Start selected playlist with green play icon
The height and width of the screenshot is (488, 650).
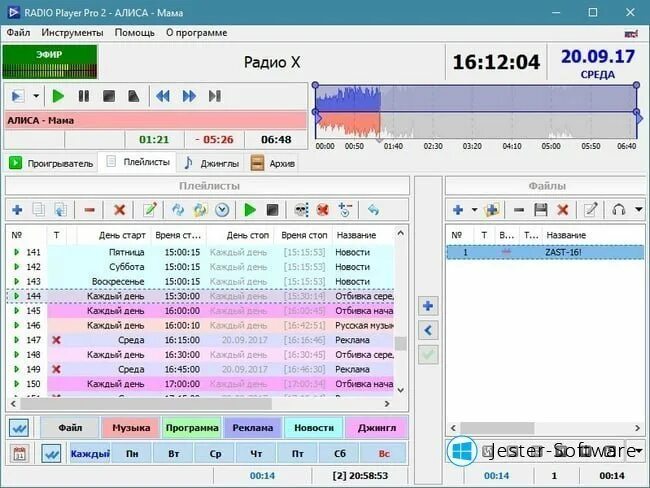250,210
